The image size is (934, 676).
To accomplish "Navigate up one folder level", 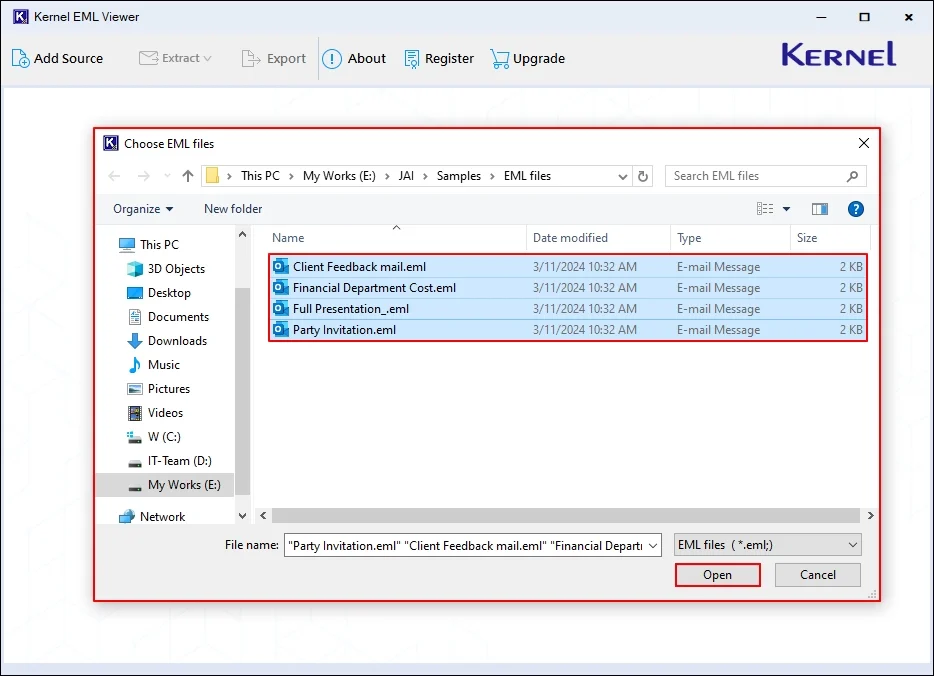I will point(189,175).
